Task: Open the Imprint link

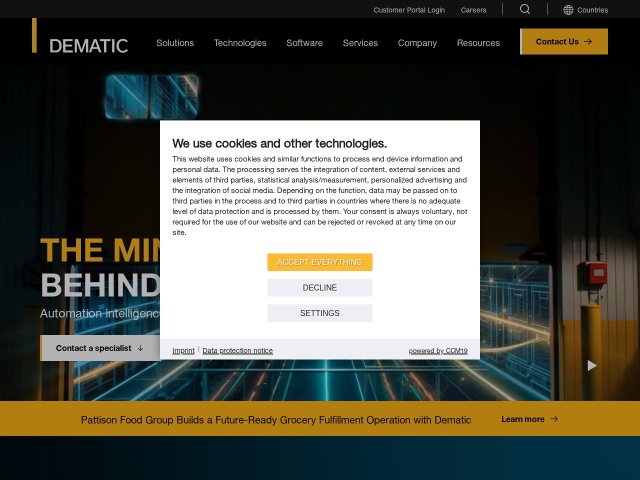Action: point(183,351)
